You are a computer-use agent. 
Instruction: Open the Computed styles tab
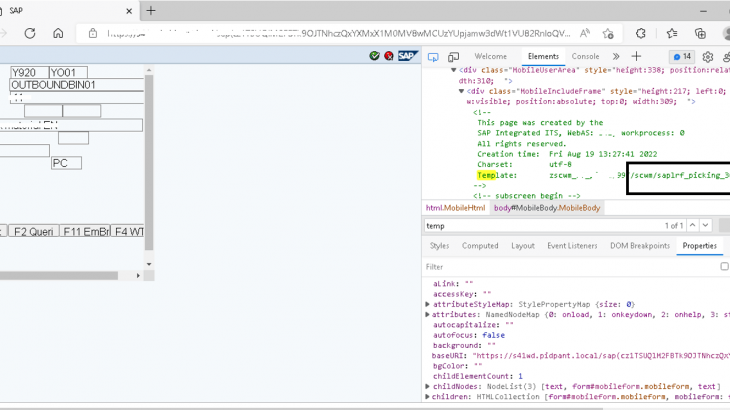tap(480, 246)
